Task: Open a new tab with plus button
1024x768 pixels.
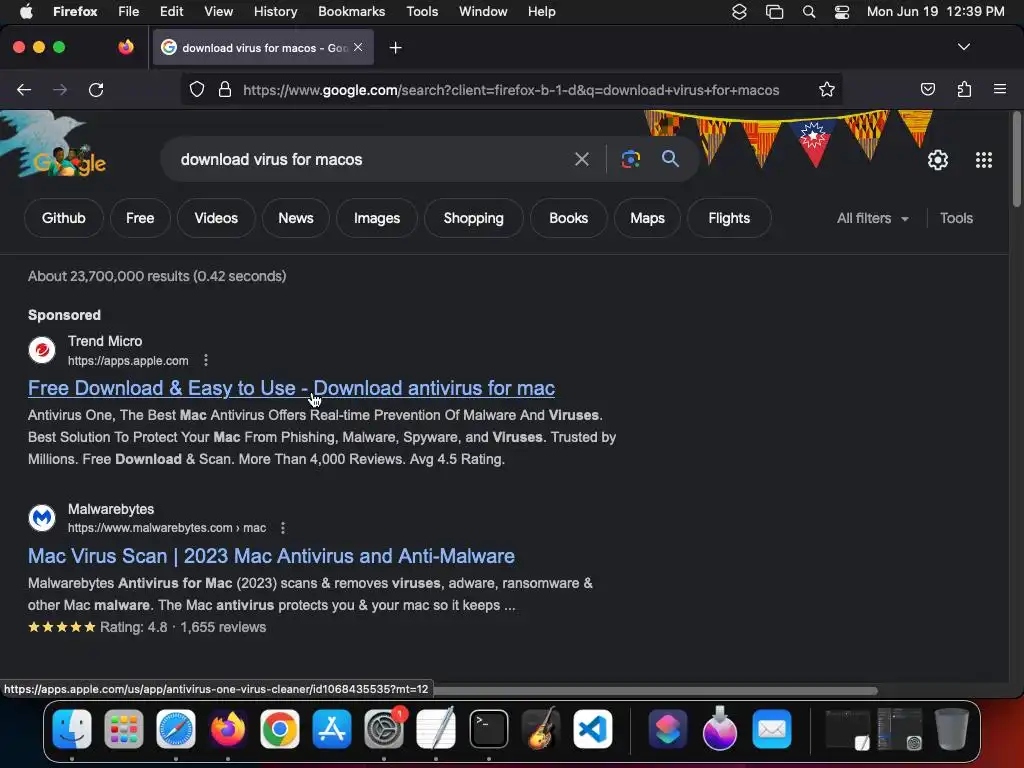Action: tap(395, 48)
